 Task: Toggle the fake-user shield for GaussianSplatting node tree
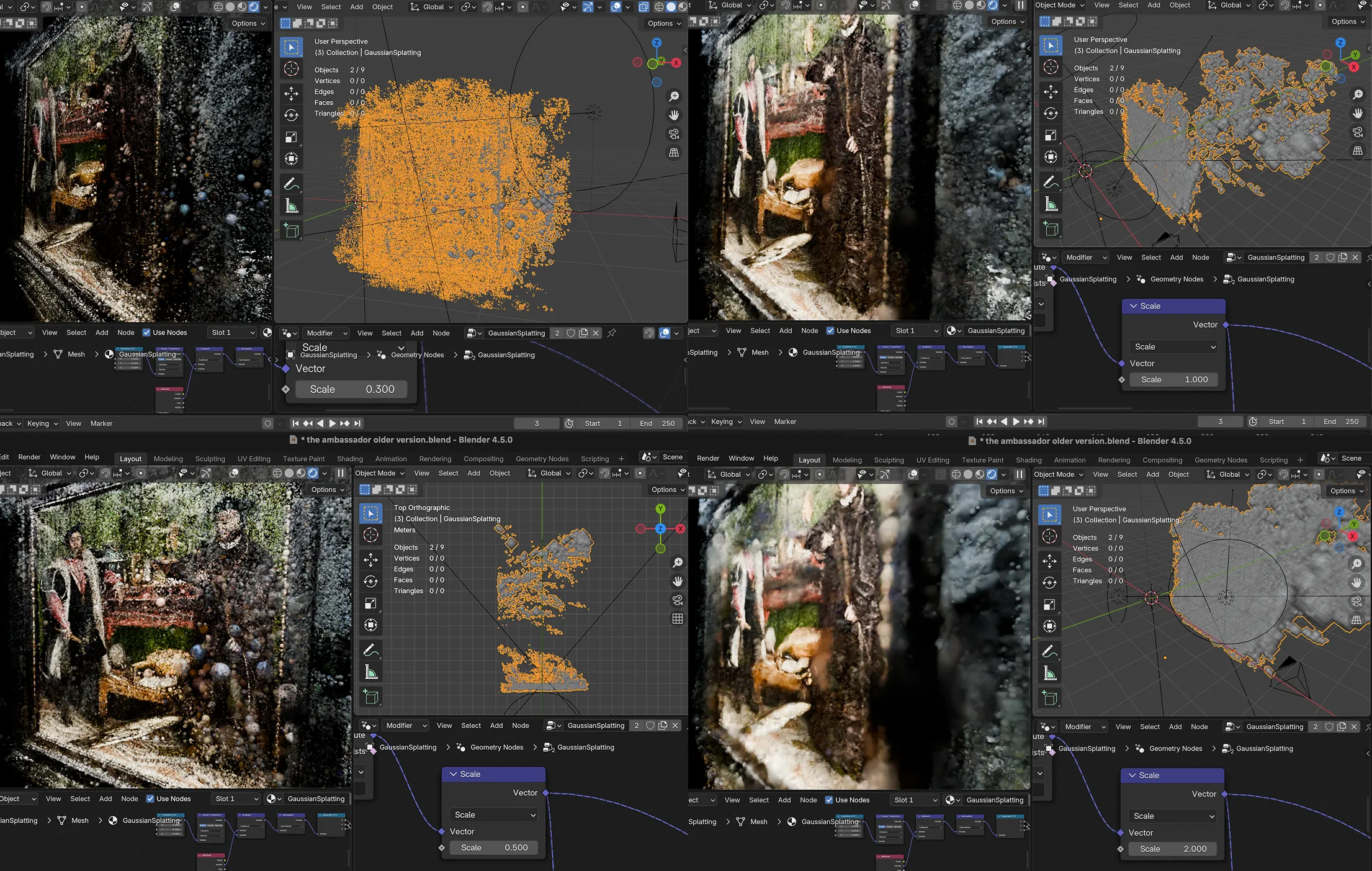click(571, 333)
